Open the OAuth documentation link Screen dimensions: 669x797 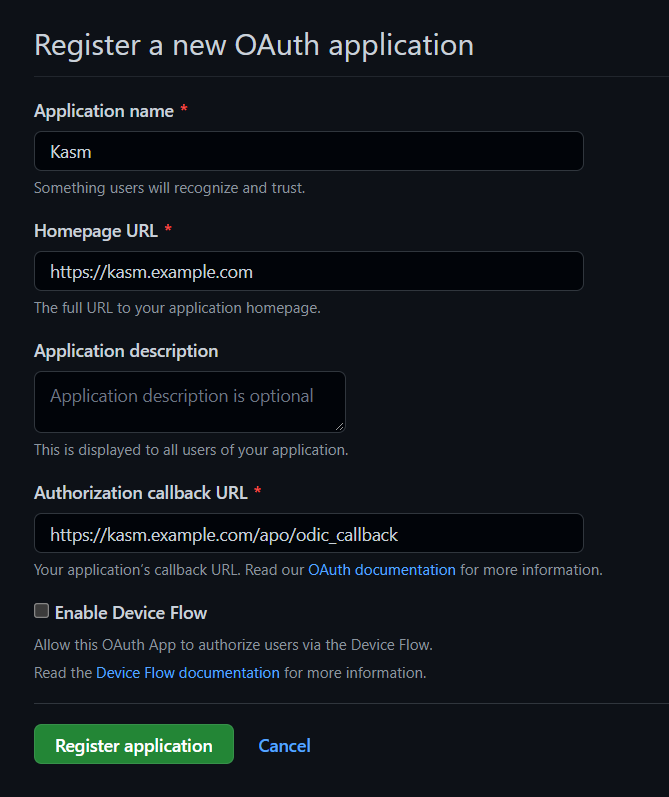pos(381,570)
